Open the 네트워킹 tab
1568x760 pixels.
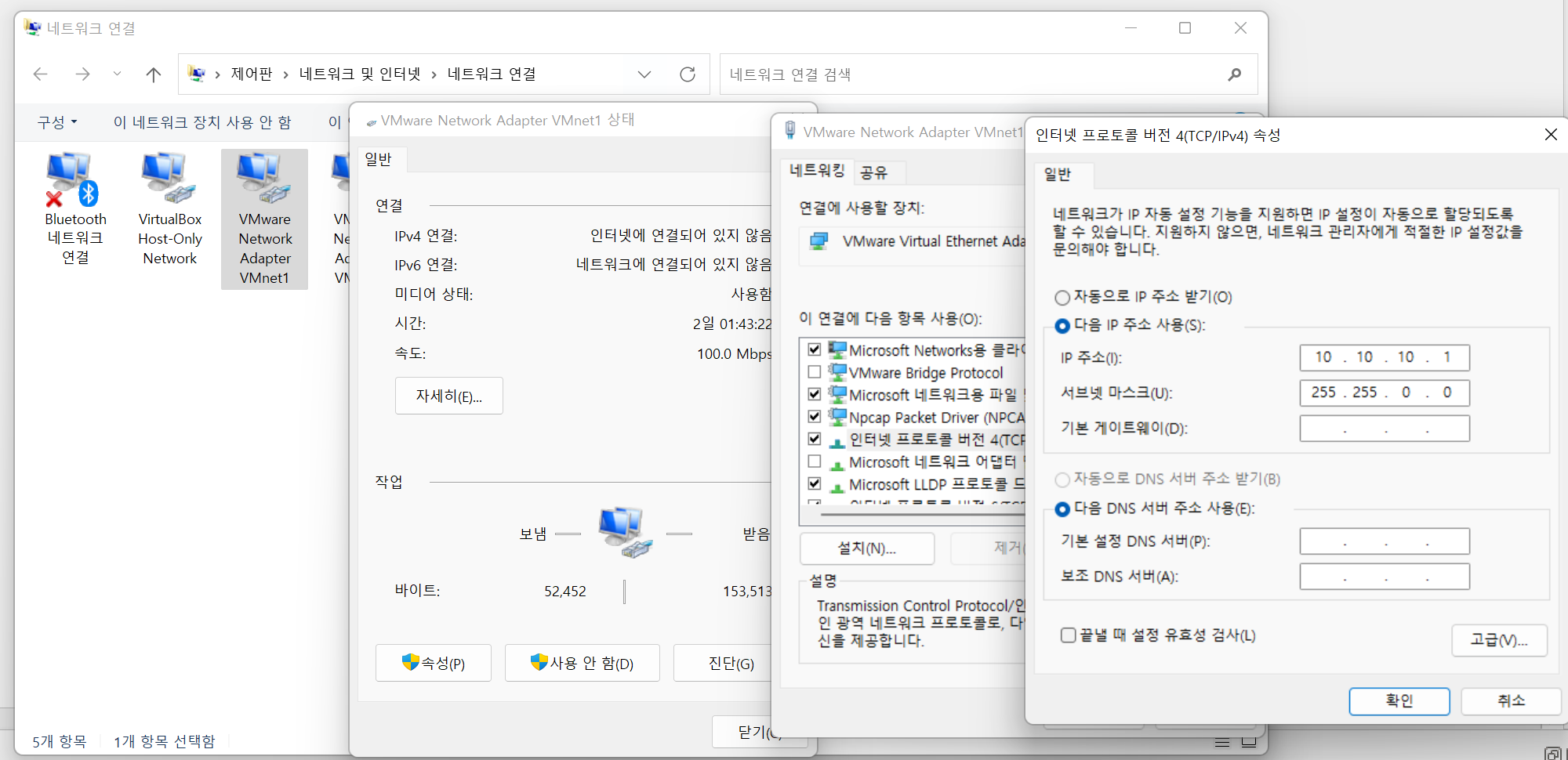coord(817,170)
